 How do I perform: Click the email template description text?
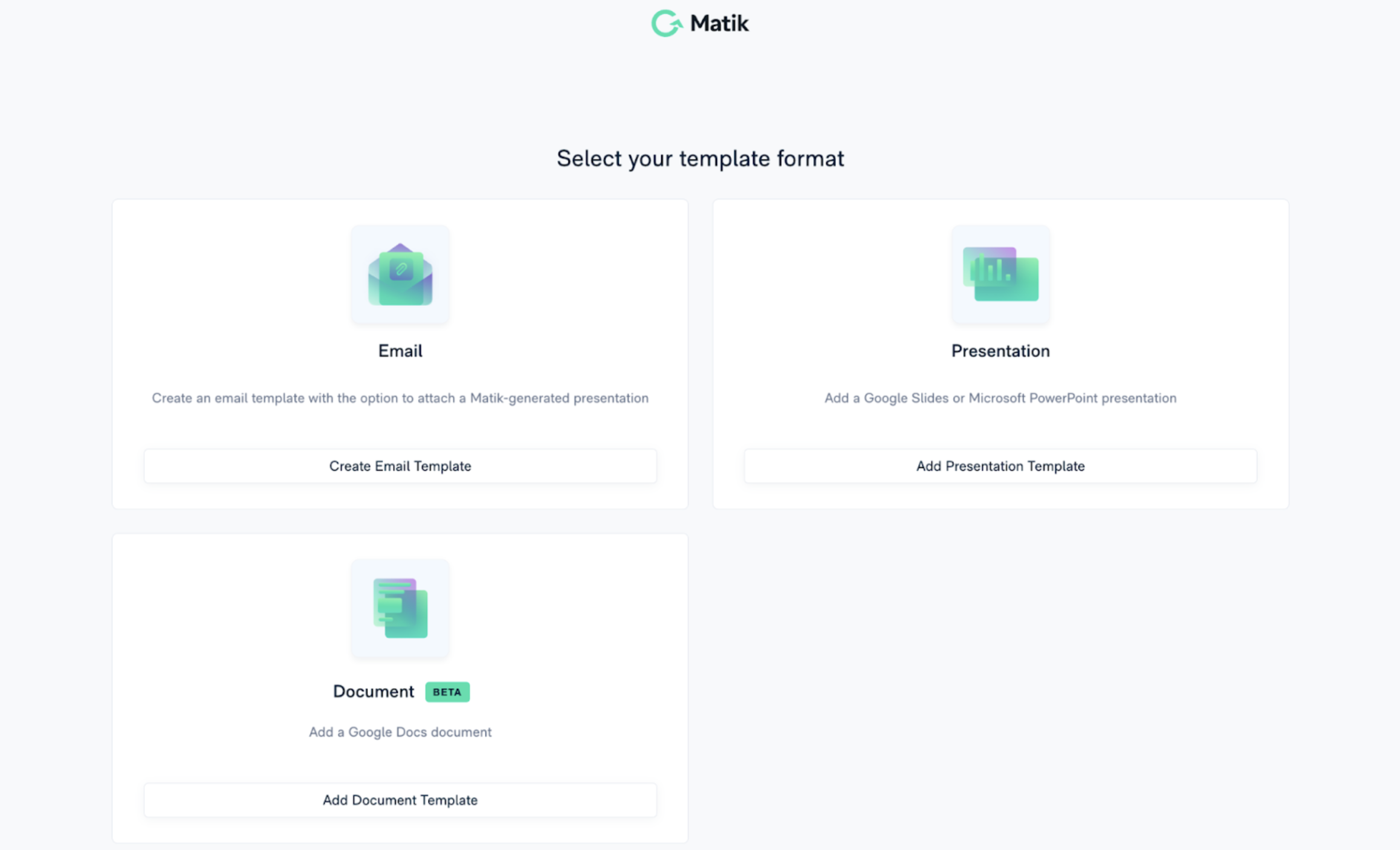tap(400, 398)
